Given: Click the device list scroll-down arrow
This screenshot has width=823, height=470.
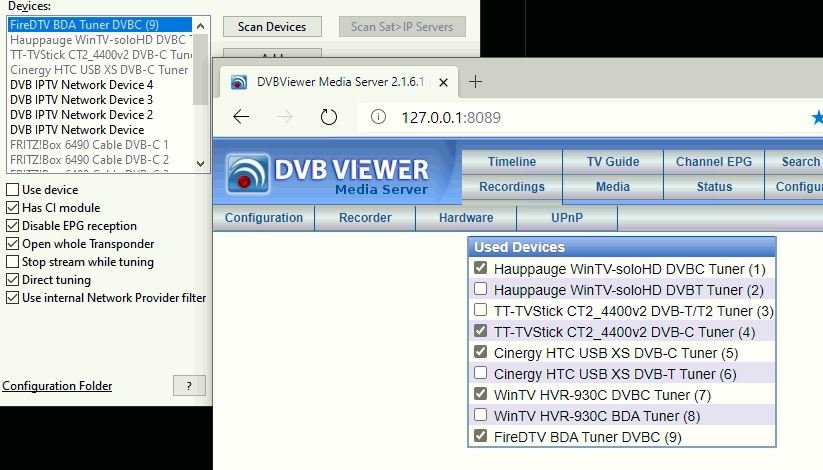Looking at the screenshot, I should pos(201,163).
